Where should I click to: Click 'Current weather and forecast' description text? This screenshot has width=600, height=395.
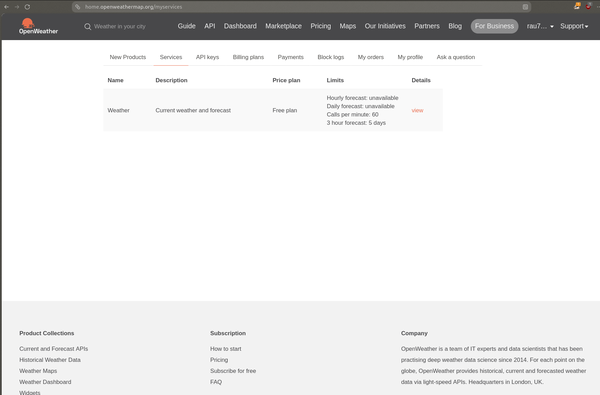[x=193, y=110]
